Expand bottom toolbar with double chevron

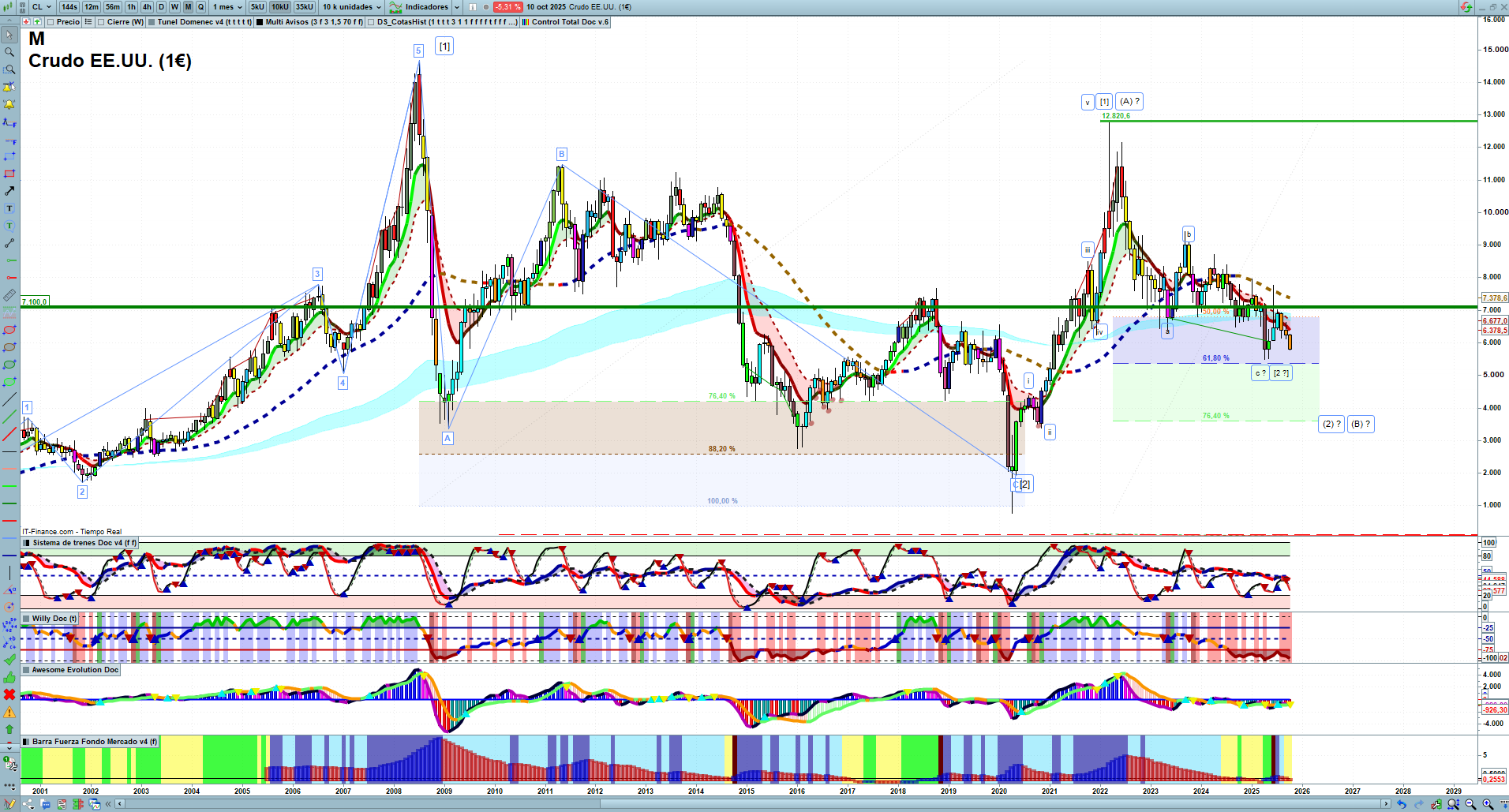pyautogui.click(x=108, y=804)
